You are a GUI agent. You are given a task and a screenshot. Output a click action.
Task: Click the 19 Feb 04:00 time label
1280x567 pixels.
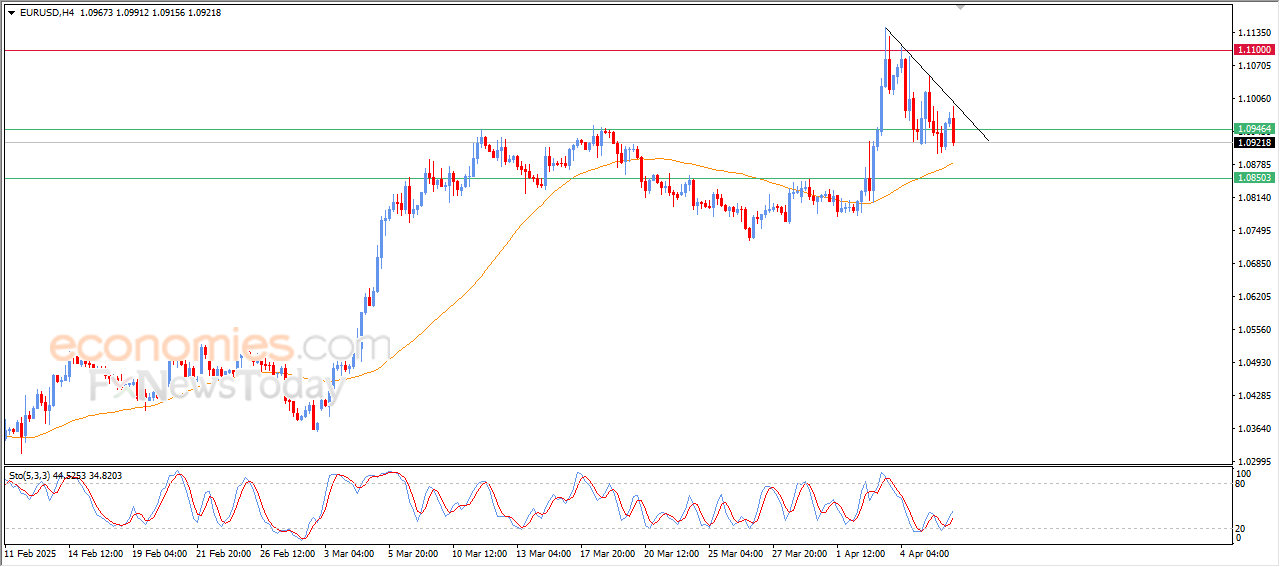159,552
